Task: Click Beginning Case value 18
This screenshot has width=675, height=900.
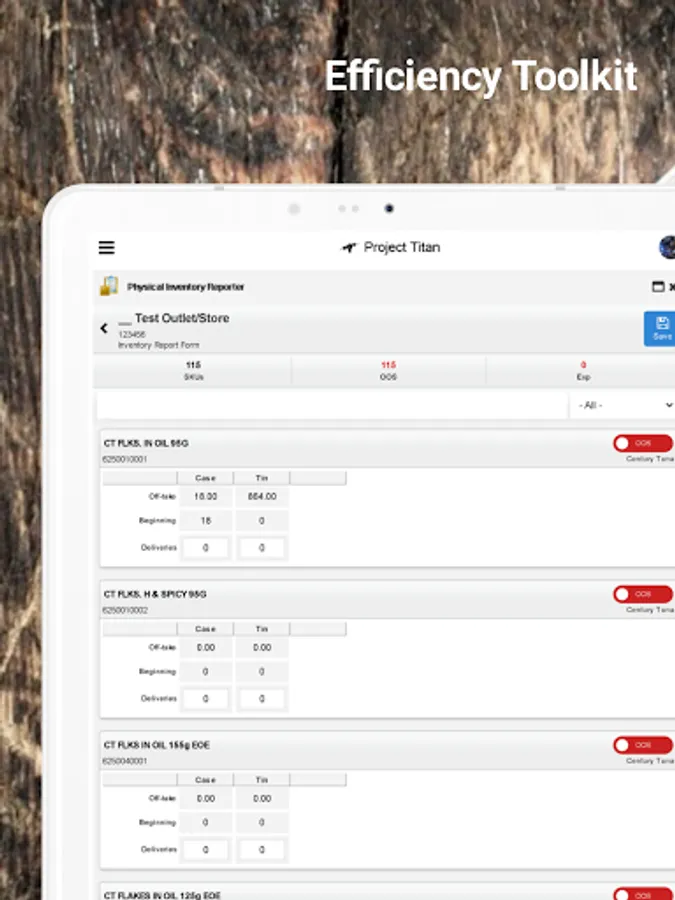Action: tap(205, 521)
